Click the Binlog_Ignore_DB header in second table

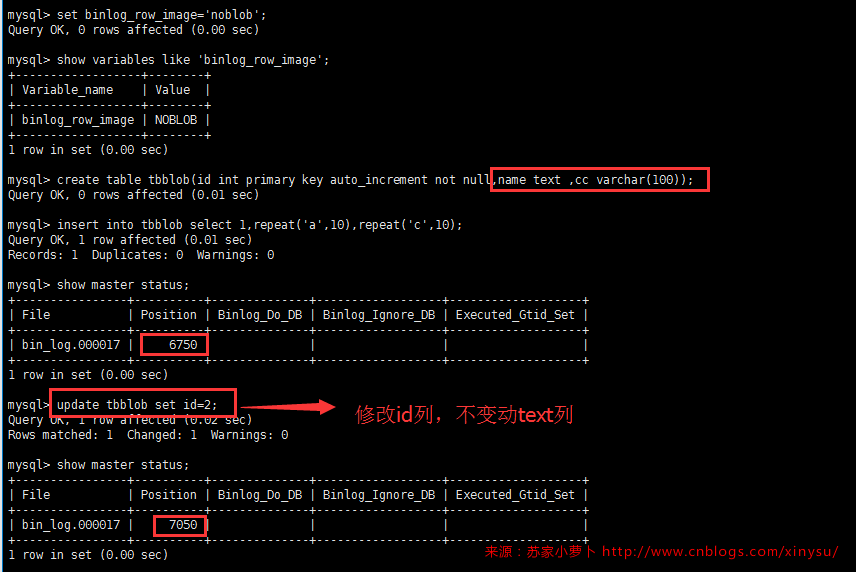[x=379, y=495]
